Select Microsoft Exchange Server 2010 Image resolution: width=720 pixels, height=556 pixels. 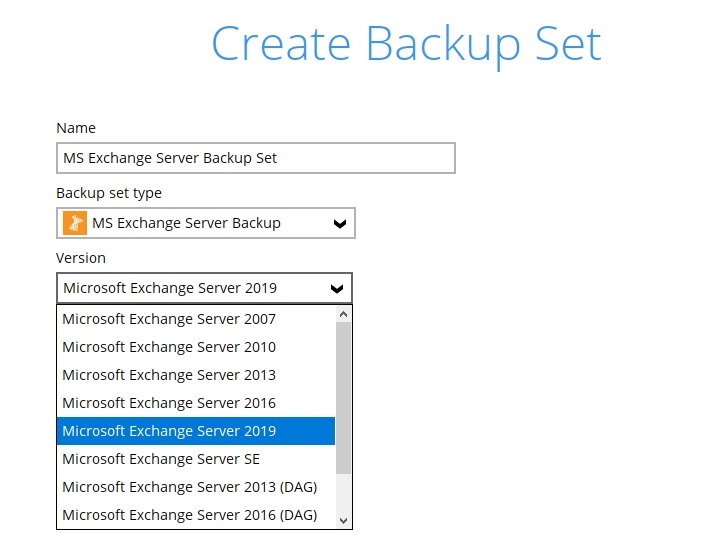coord(169,347)
